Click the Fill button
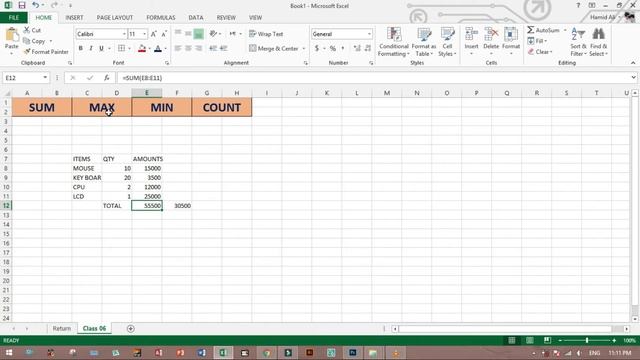The image size is (640, 360). (x=537, y=41)
